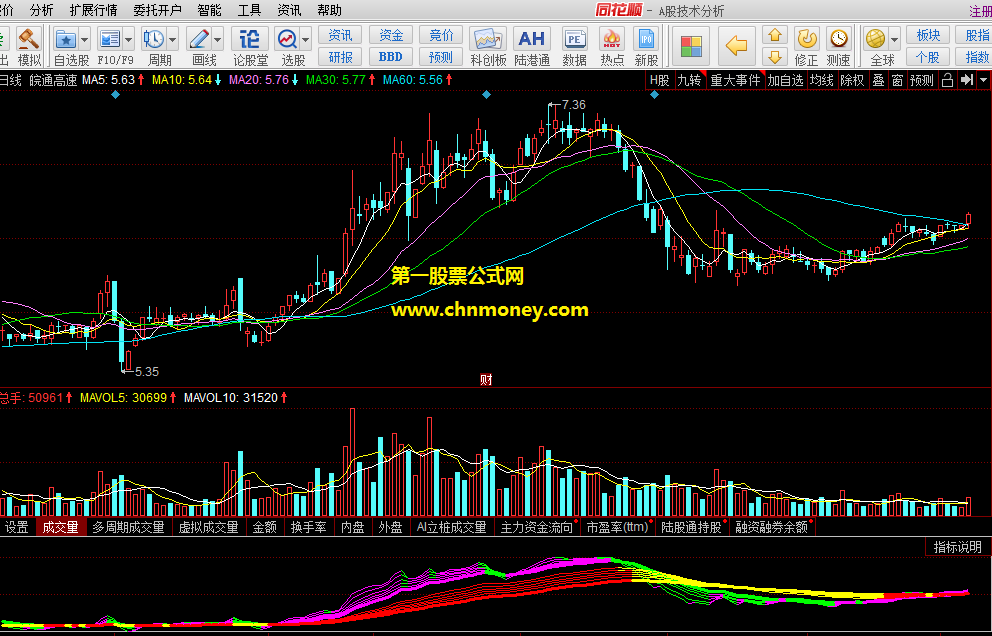992x636 pixels.
Task: Switch to the 融资融券余额 tab
Action: click(773, 527)
